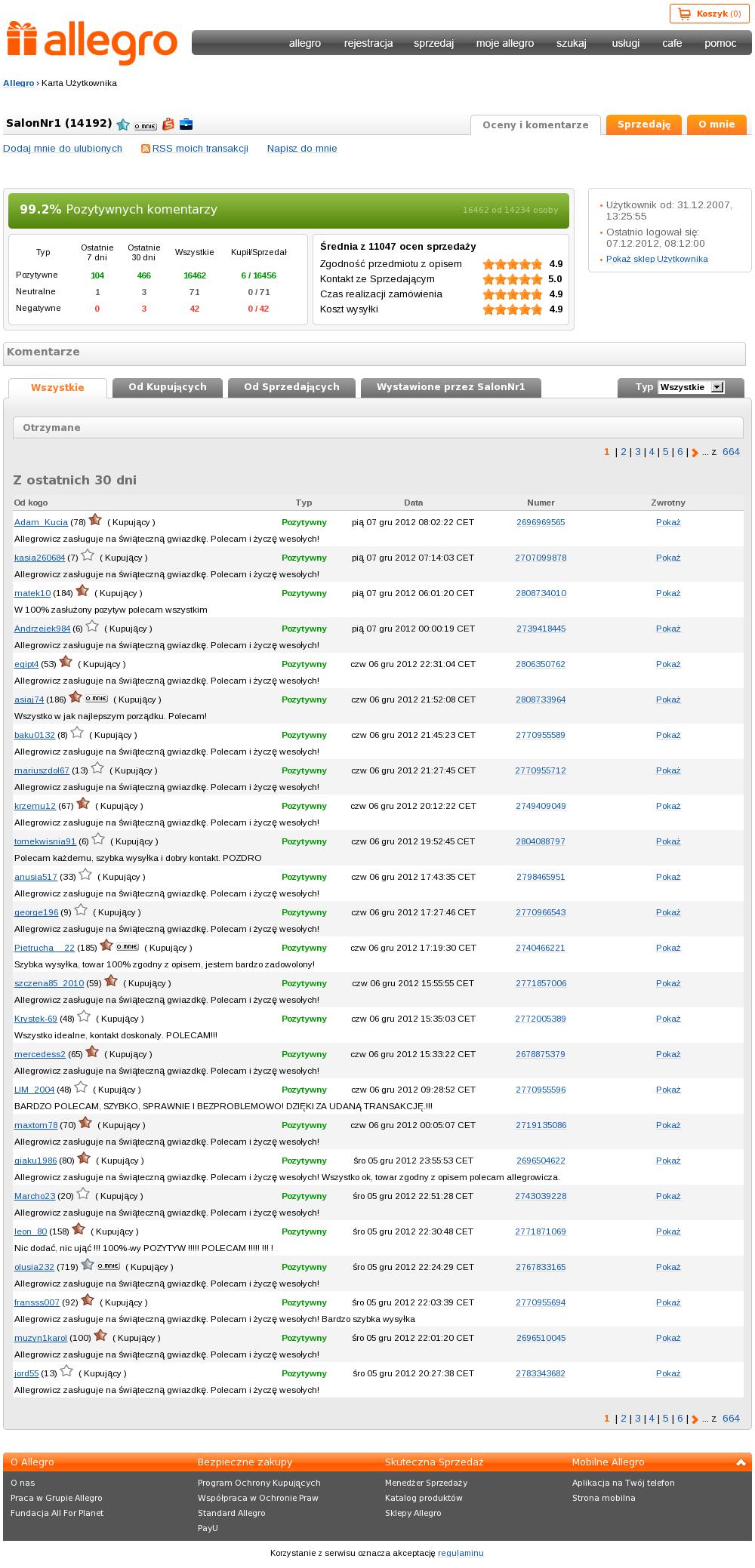Viewport: 755px width, 1568px height.
Task: Open transaction number 2696969565
Action: [x=541, y=522]
